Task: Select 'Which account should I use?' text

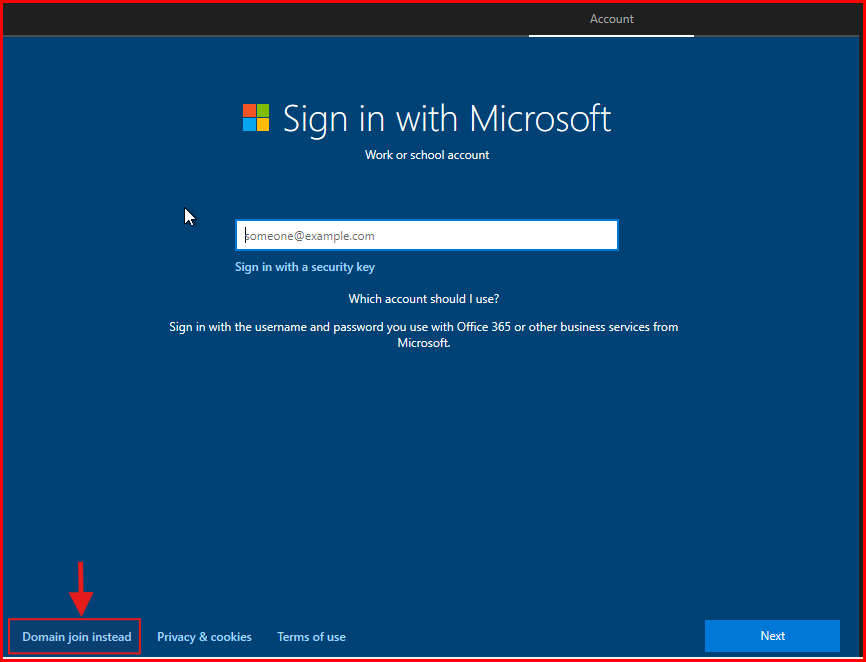Action: [423, 299]
